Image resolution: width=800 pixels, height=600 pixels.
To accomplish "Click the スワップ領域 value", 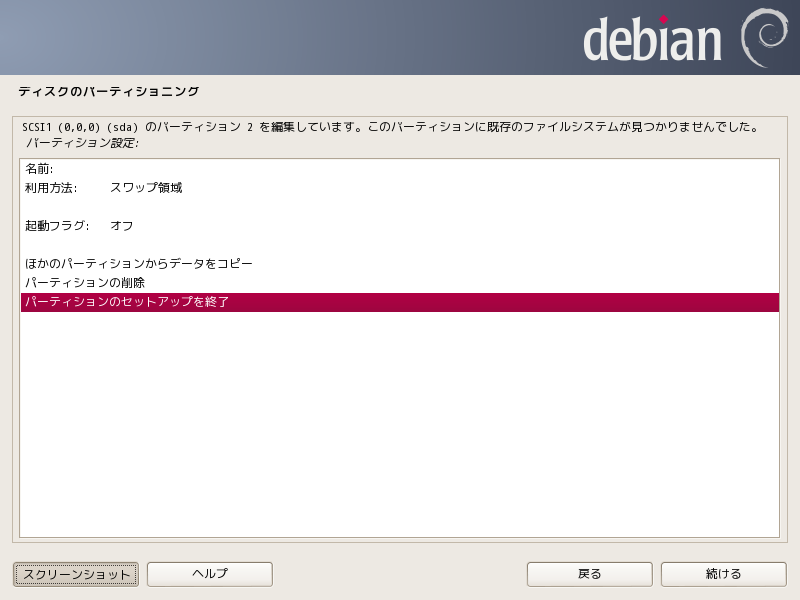I will [146, 188].
